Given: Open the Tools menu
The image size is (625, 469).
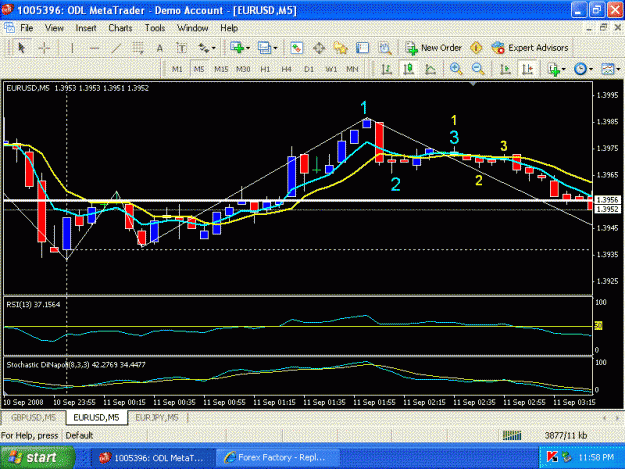Looking at the screenshot, I should (x=155, y=28).
